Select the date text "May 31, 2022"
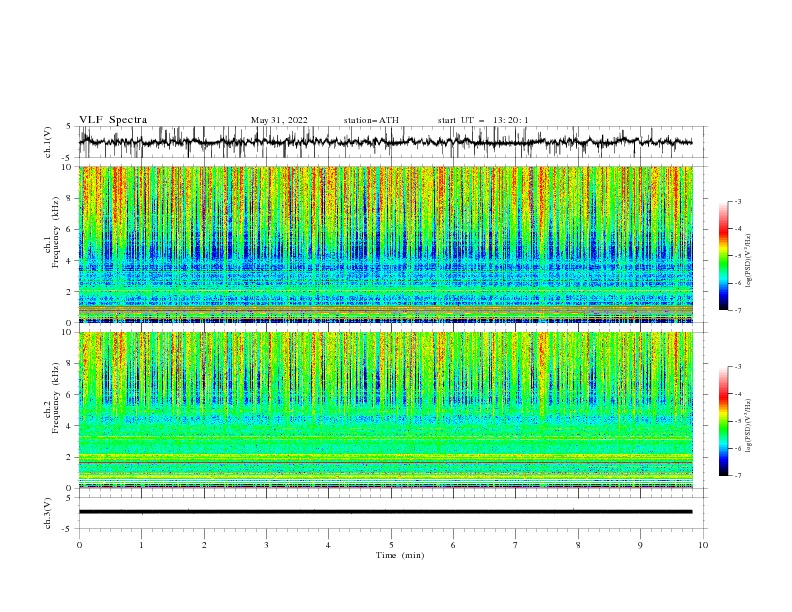The image size is (792, 612). (279, 120)
